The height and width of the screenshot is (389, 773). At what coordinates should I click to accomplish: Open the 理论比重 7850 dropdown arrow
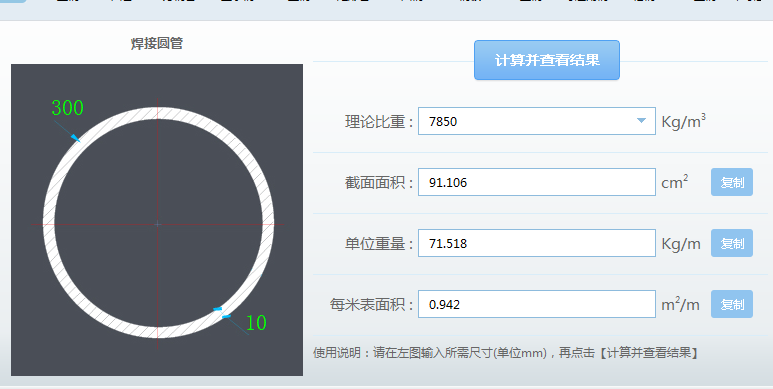641,121
